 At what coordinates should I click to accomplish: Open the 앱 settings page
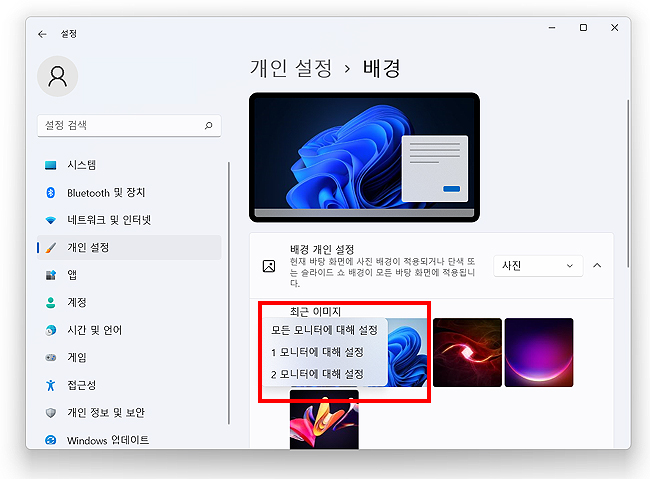[129, 275]
